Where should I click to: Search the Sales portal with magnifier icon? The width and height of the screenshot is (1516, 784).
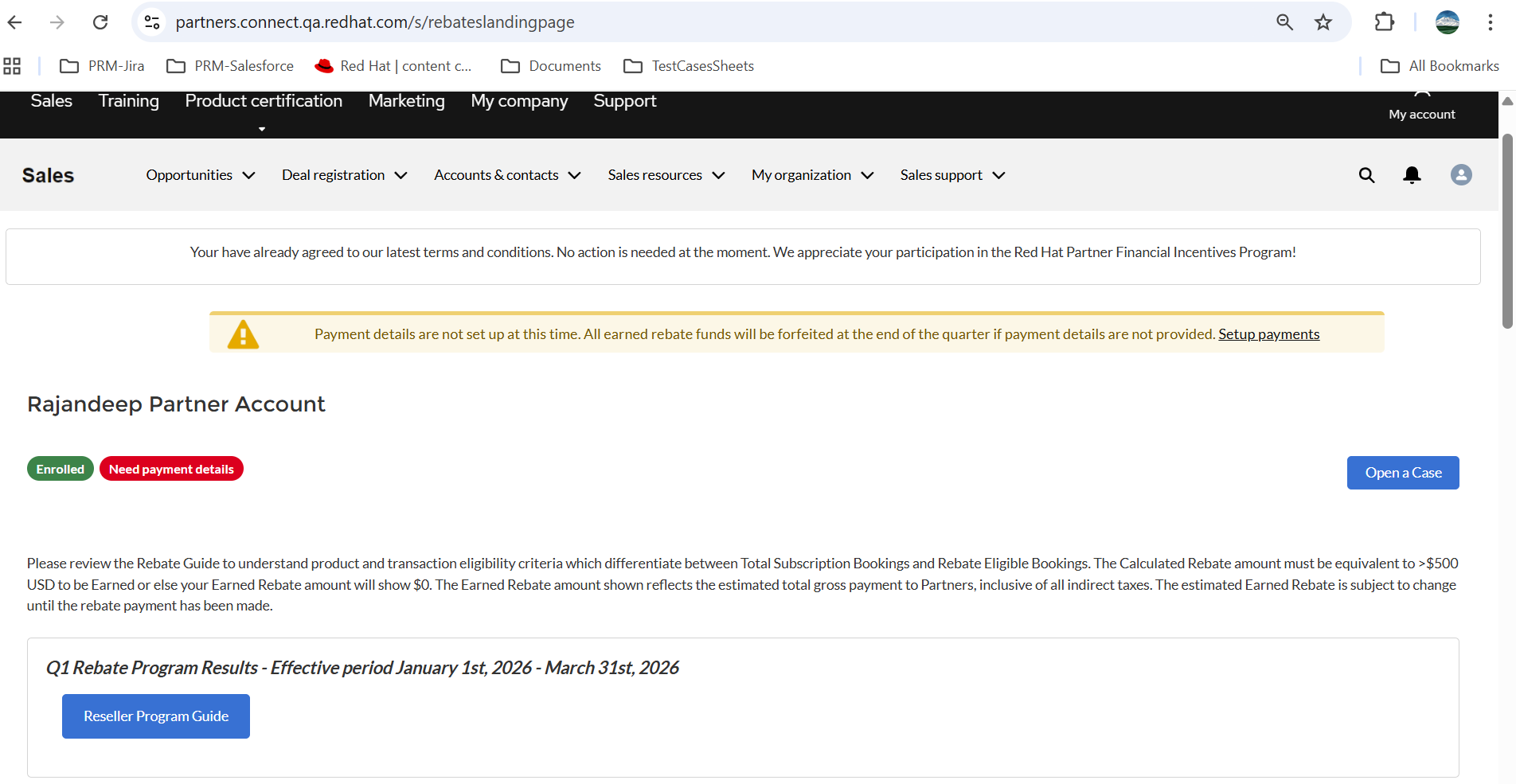(x=1366, y=175)
